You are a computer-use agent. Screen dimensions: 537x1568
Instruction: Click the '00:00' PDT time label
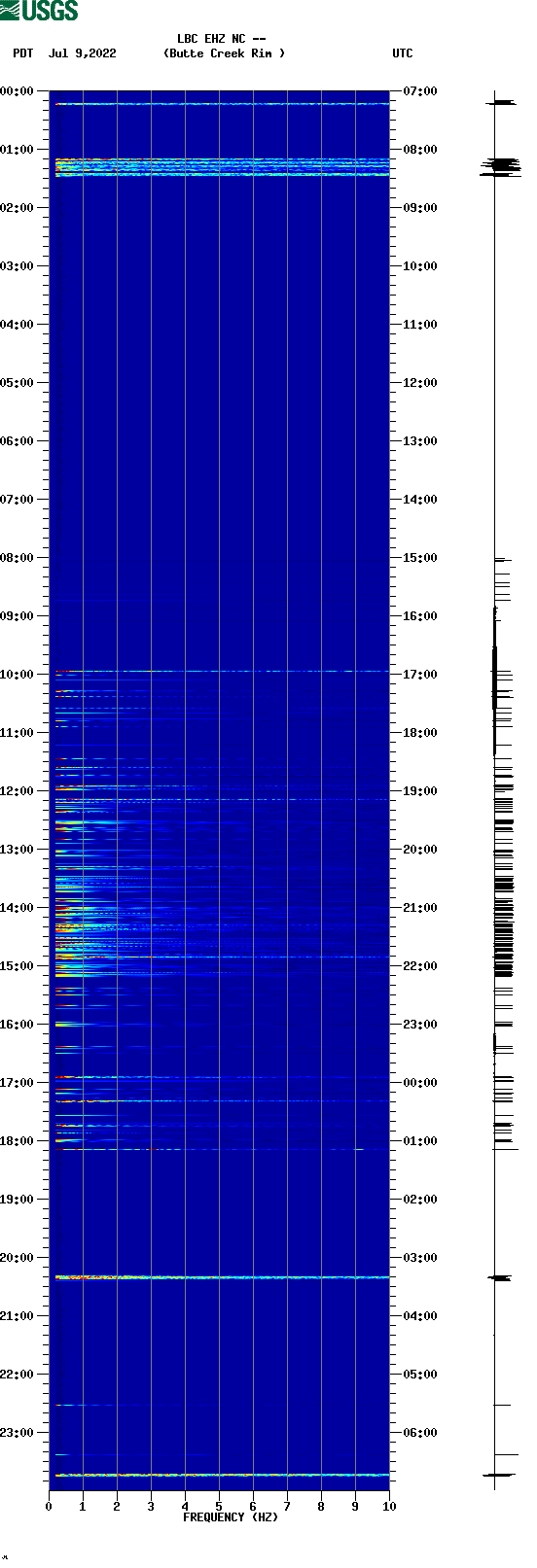(18, 91)
